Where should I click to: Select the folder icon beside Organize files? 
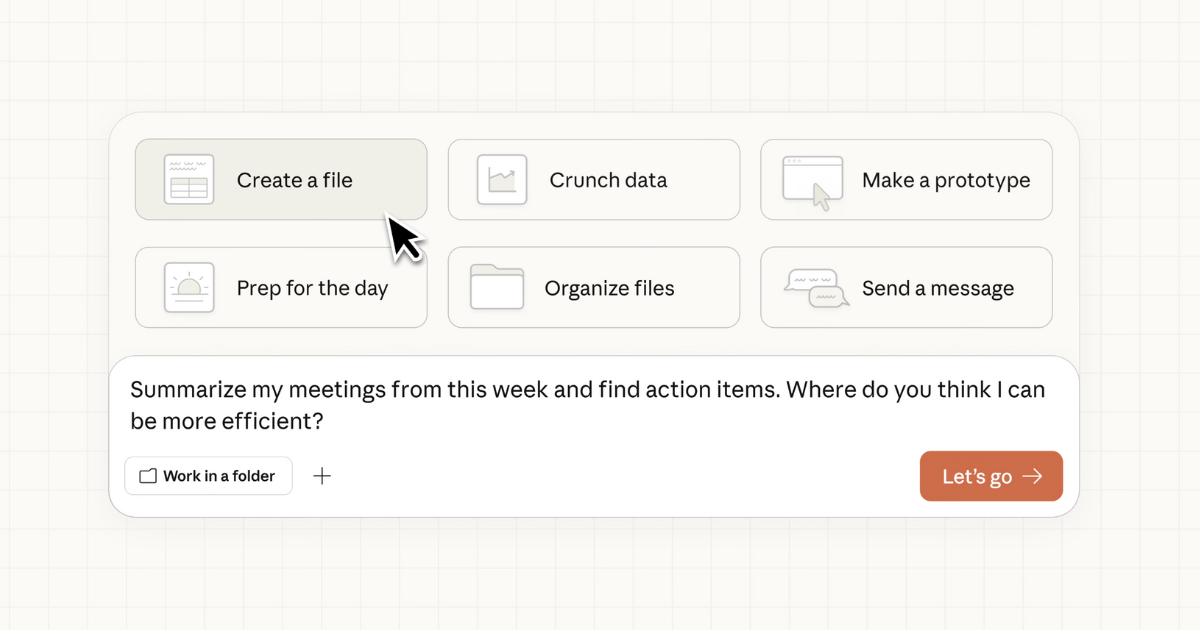tap(499, 287)
